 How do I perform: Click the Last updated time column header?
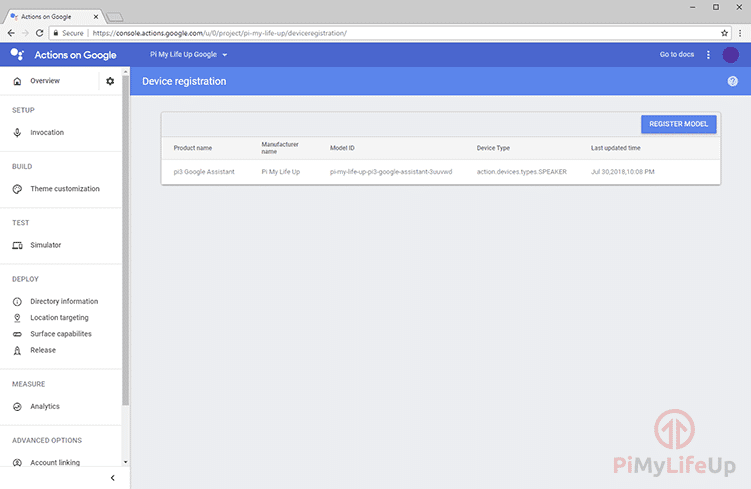615,148
